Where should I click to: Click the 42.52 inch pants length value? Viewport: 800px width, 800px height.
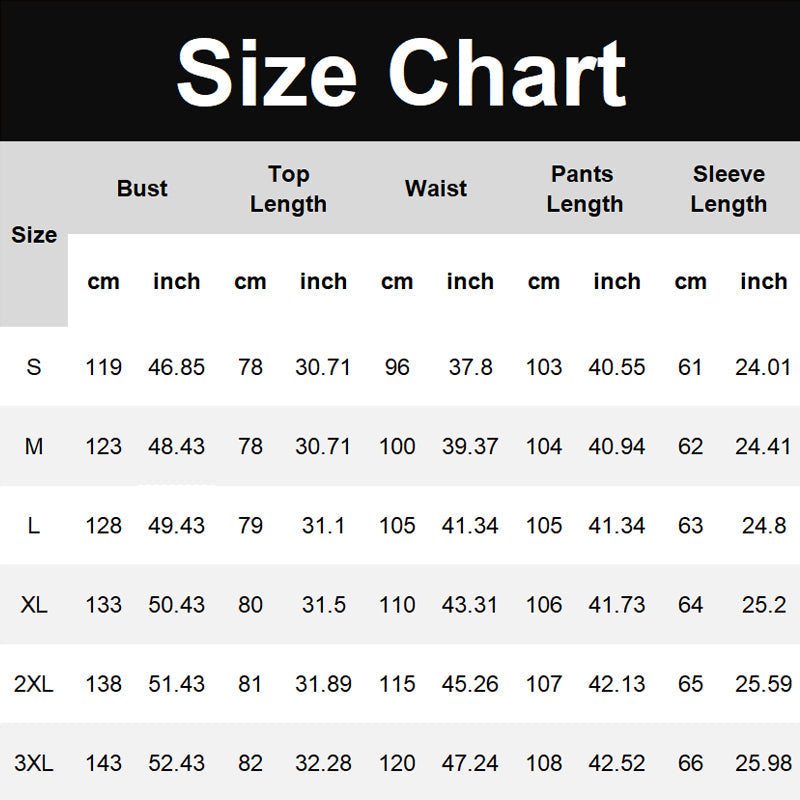617,763
